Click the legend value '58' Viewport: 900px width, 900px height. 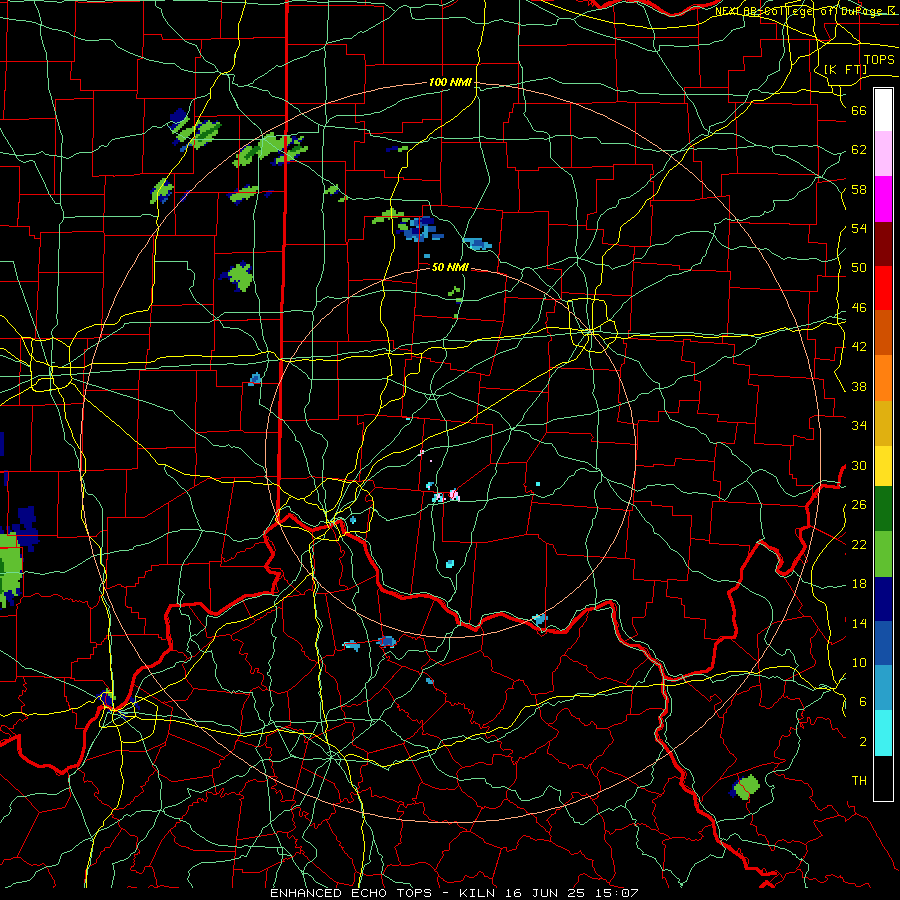coord(859,189)
